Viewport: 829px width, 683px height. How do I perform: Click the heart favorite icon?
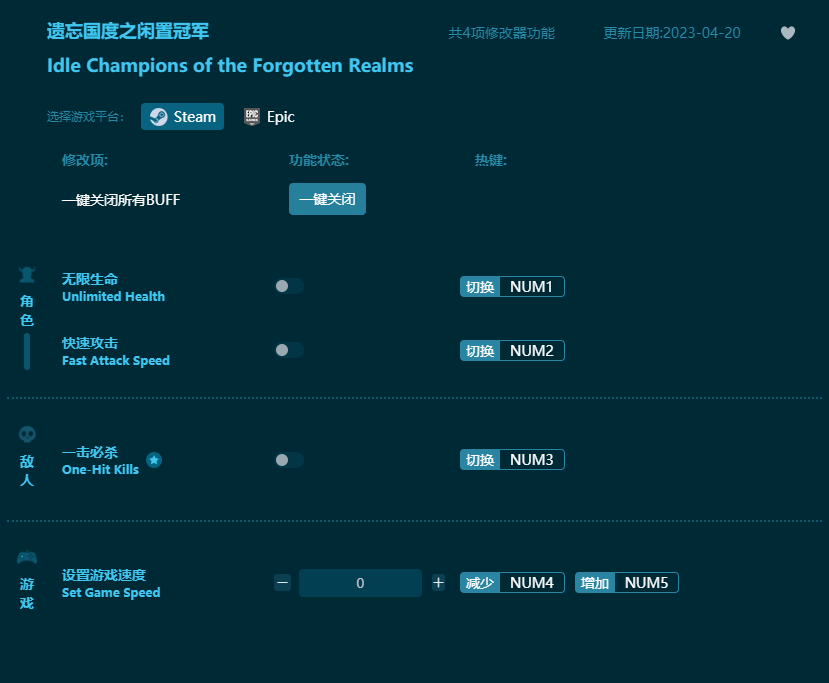[x=788, y=33]
